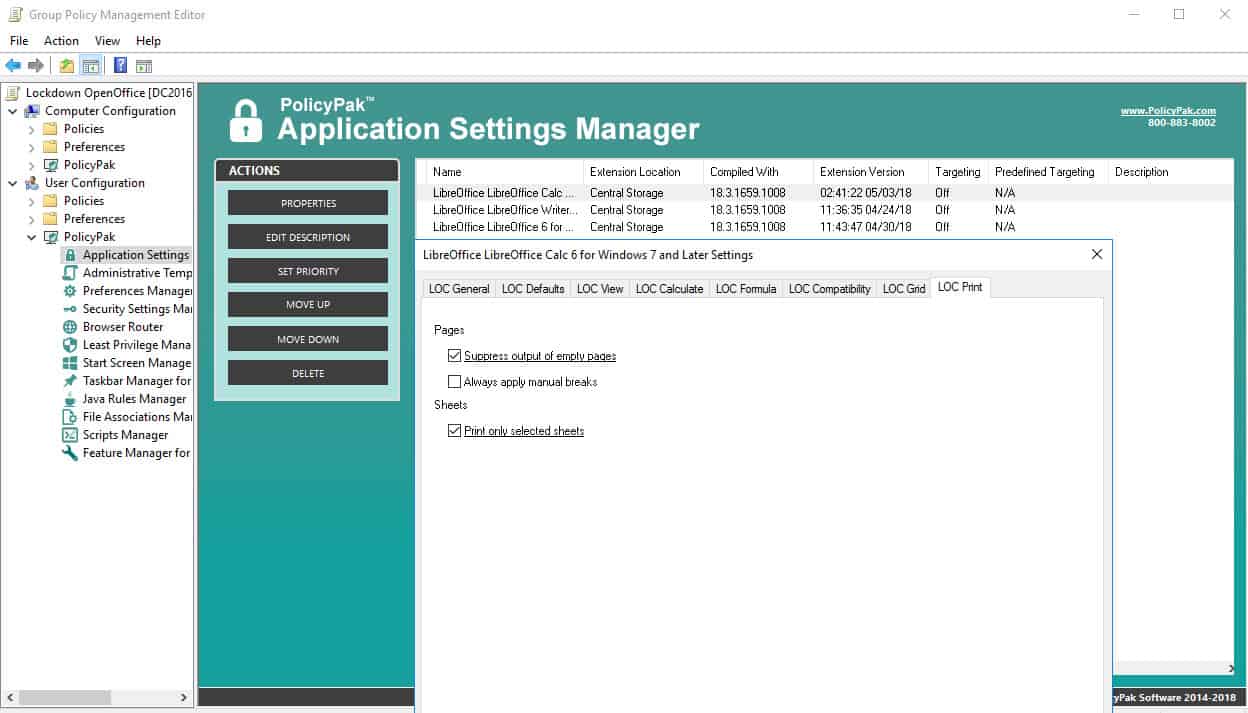Click the Show/Hide action pane icon
Screen dimensions: 1248x713
coord(144,66)
